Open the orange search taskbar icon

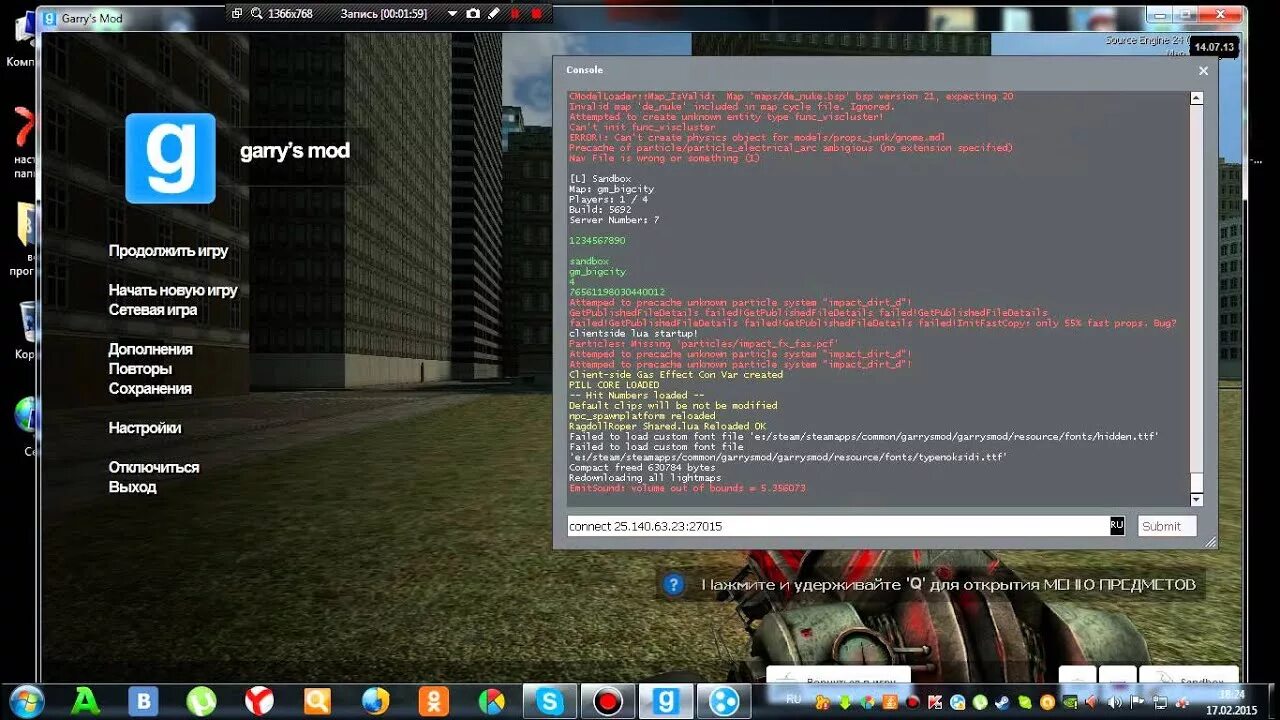pos(318,702)
